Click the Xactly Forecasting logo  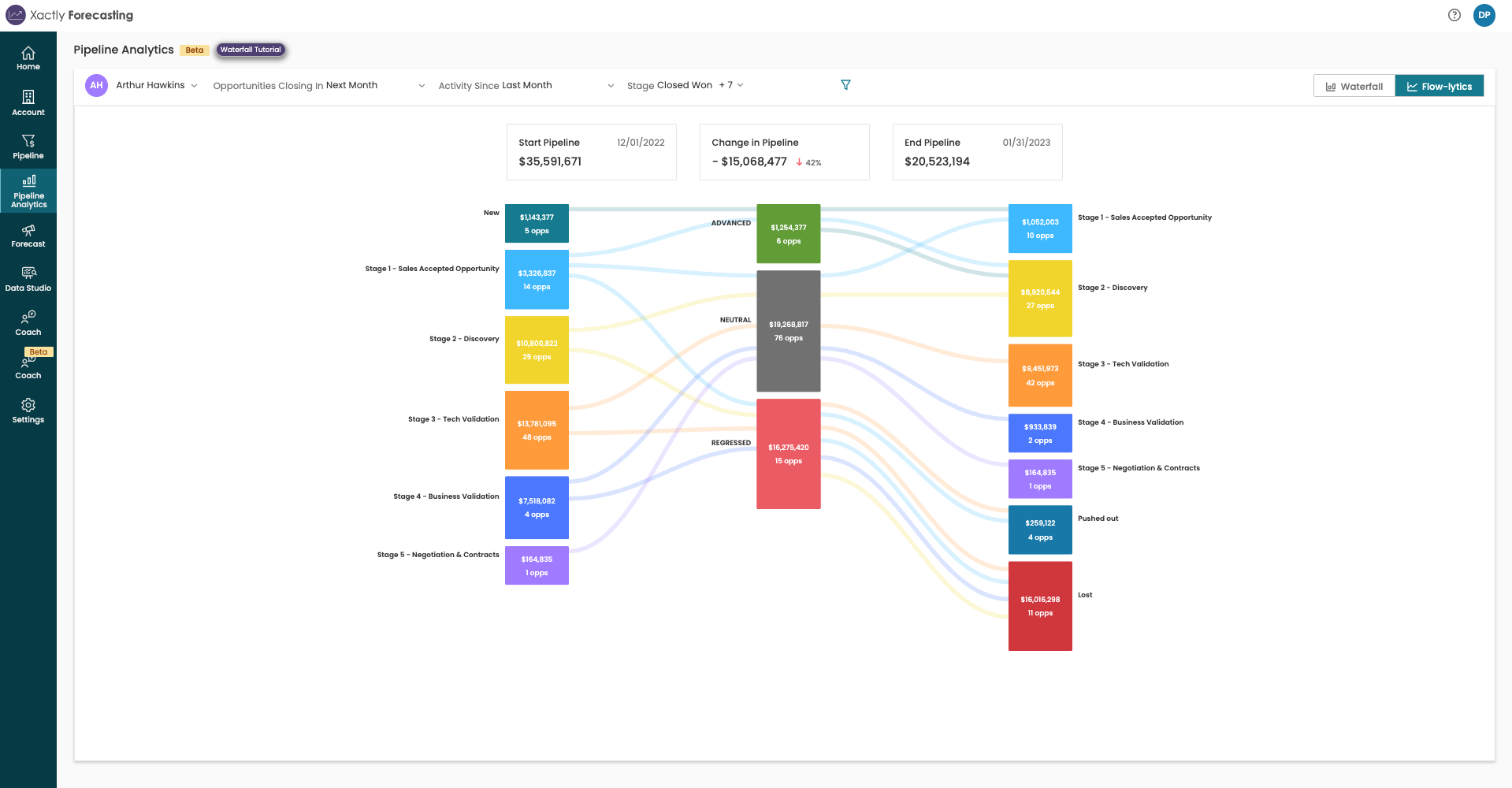point(69,15)
